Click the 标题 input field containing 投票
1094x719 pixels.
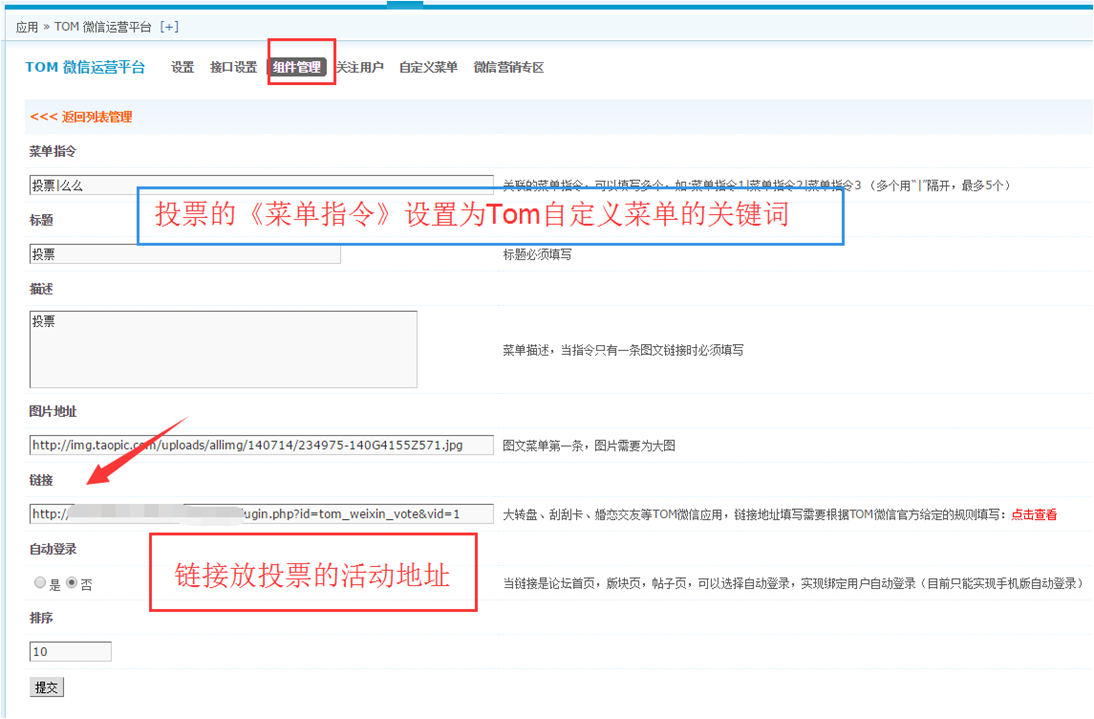pos(185,254)
